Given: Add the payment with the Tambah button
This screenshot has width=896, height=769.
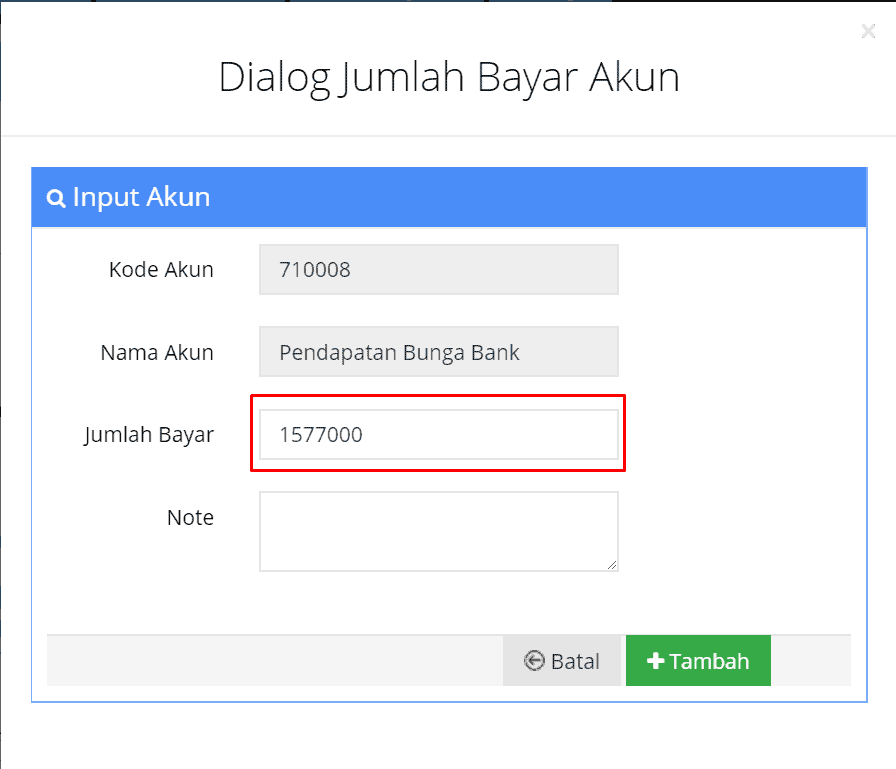Looking at the screenshot, I should 698,660.
